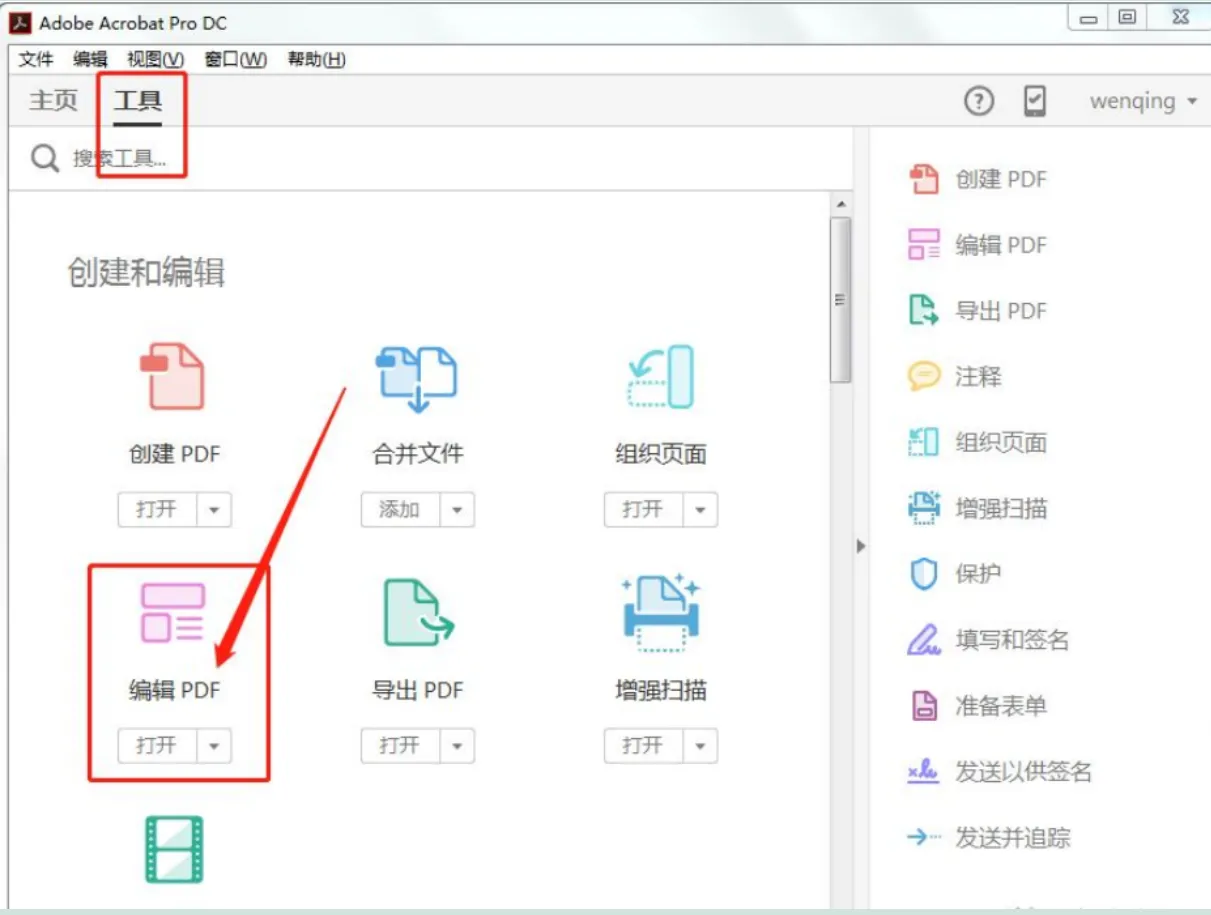This screenshot has height=915, width=1211.
Task: Open the 编辑 menu
Action: pyautogui.click(x=90, y=60)
